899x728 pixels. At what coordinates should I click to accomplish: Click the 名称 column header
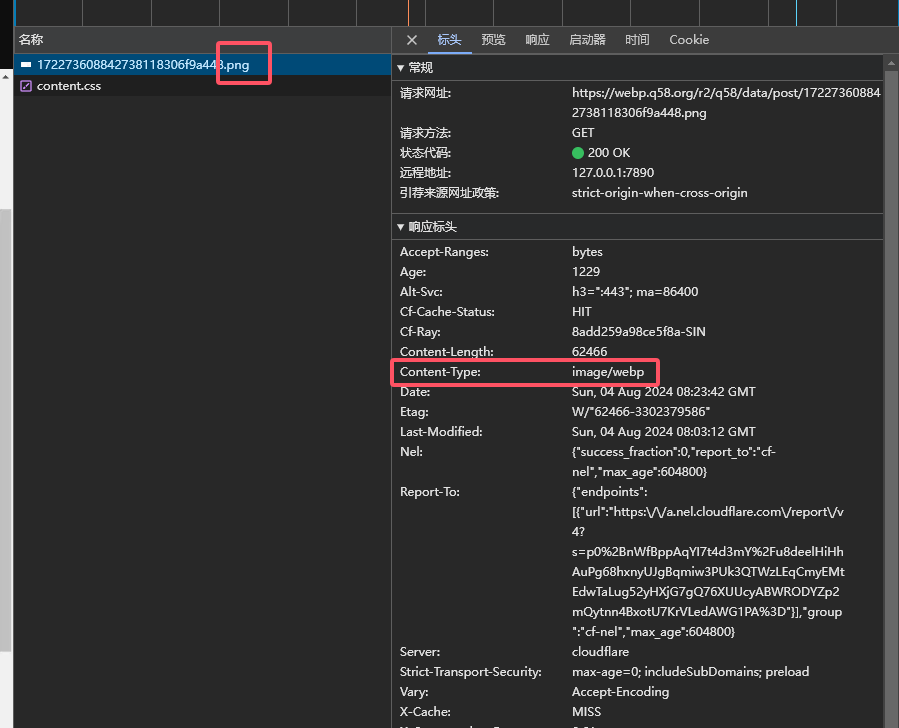[31, 40]
